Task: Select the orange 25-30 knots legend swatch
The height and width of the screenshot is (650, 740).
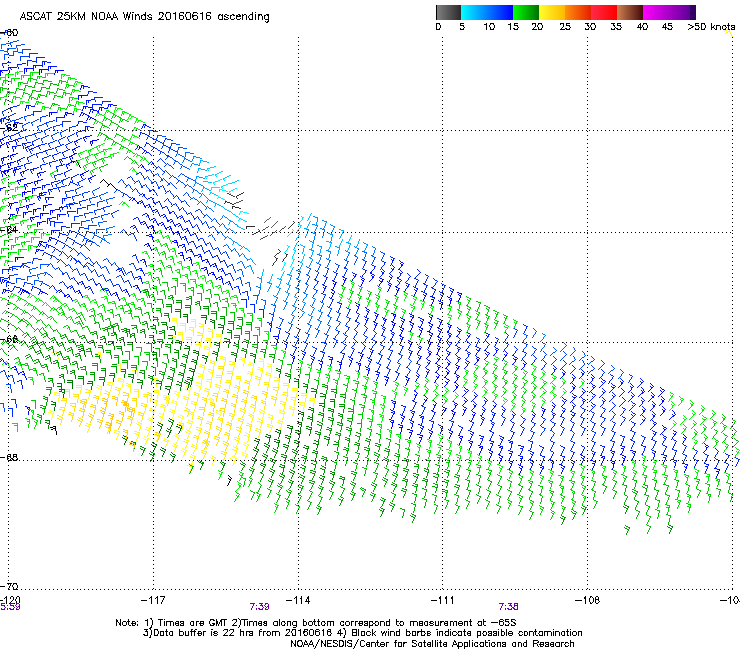Action: click(x=578, y=12)
